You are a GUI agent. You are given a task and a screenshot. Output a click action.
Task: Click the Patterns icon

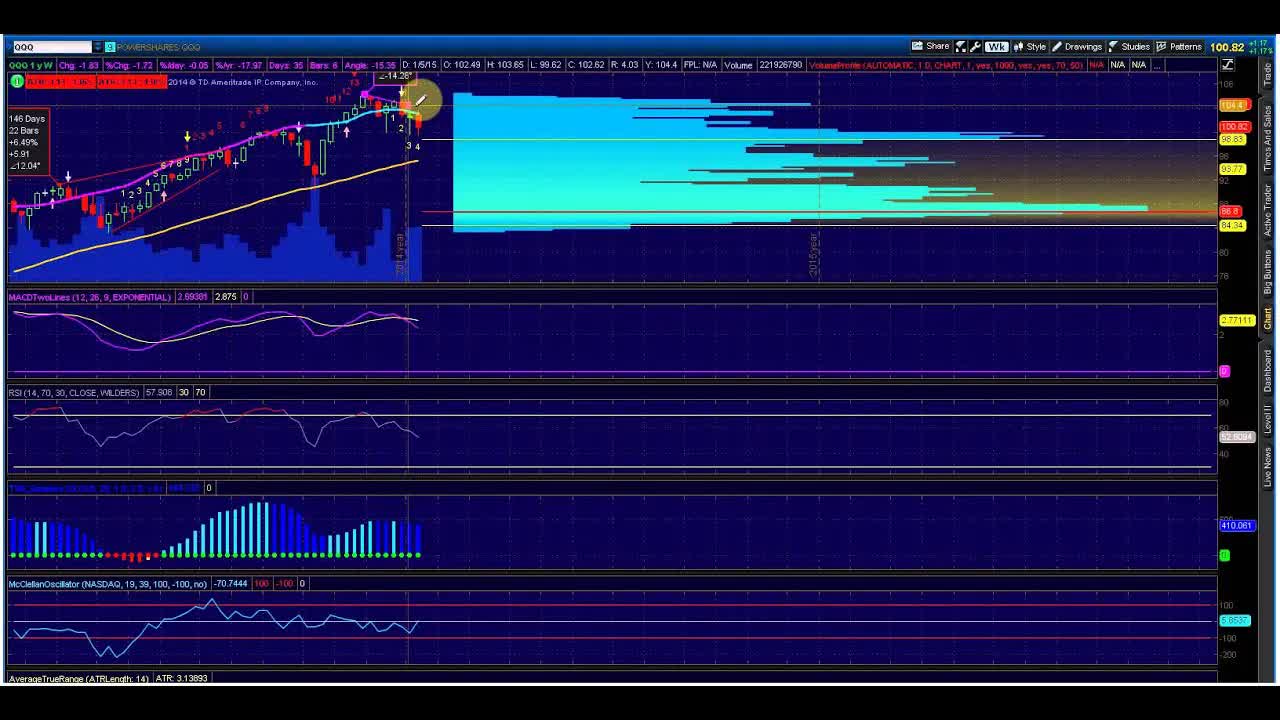click(1162, 47)
